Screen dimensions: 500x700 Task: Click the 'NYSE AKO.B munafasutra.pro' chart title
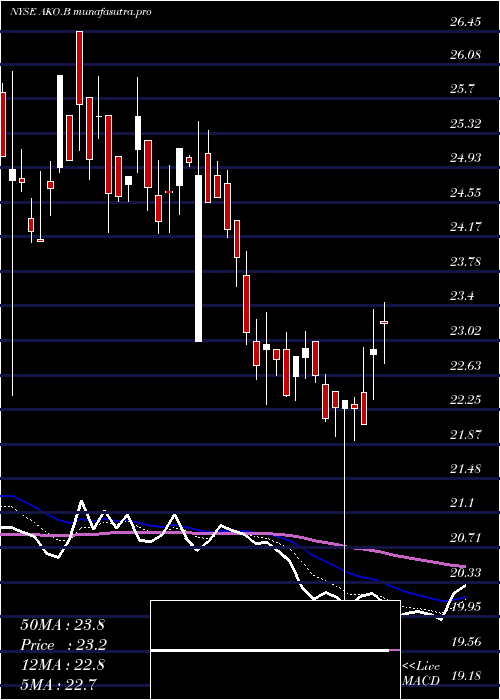[x=80, y=12]
